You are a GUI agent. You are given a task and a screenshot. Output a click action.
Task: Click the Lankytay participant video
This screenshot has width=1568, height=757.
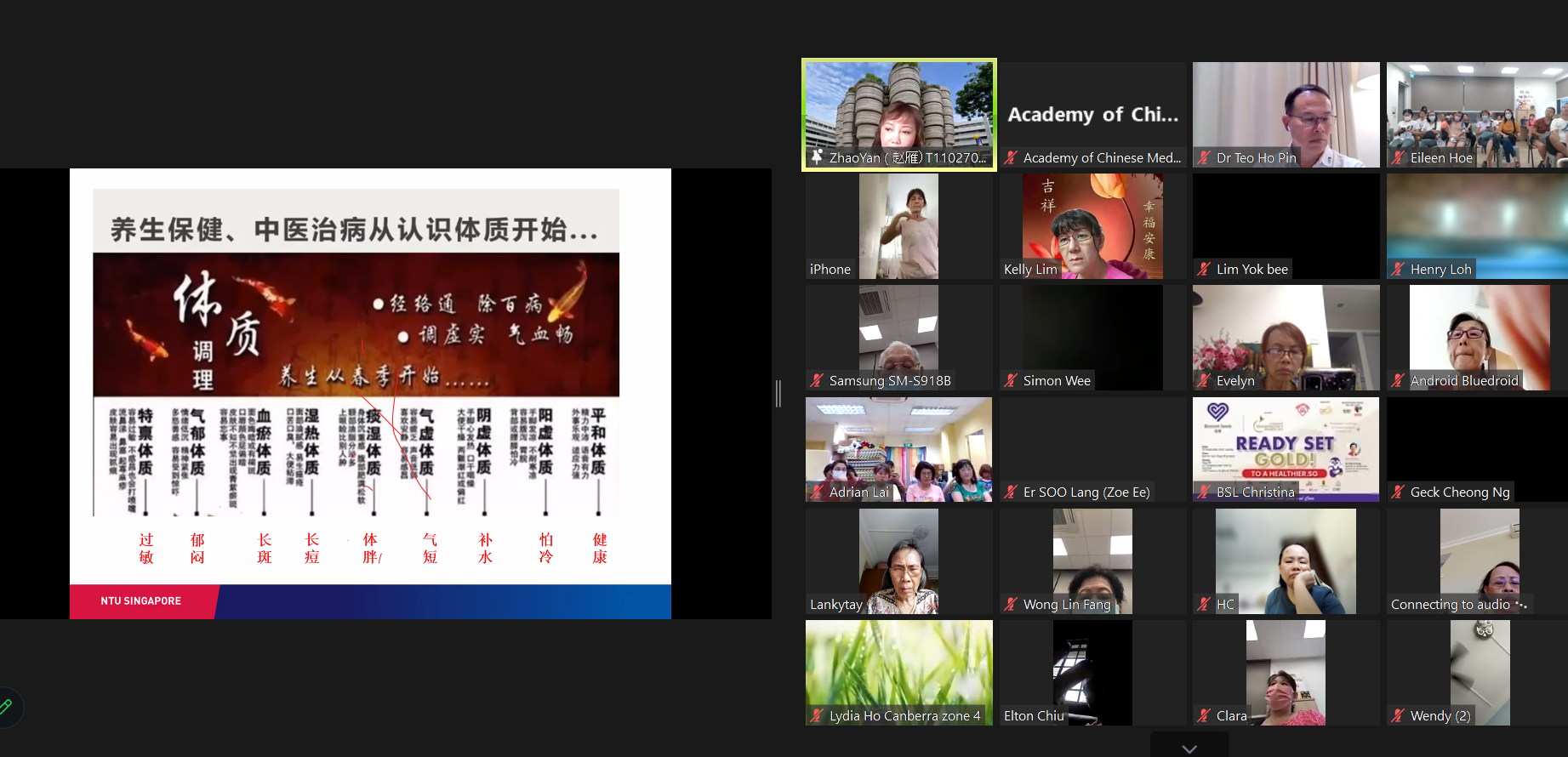pyautogui.click(x=898, y=561)
